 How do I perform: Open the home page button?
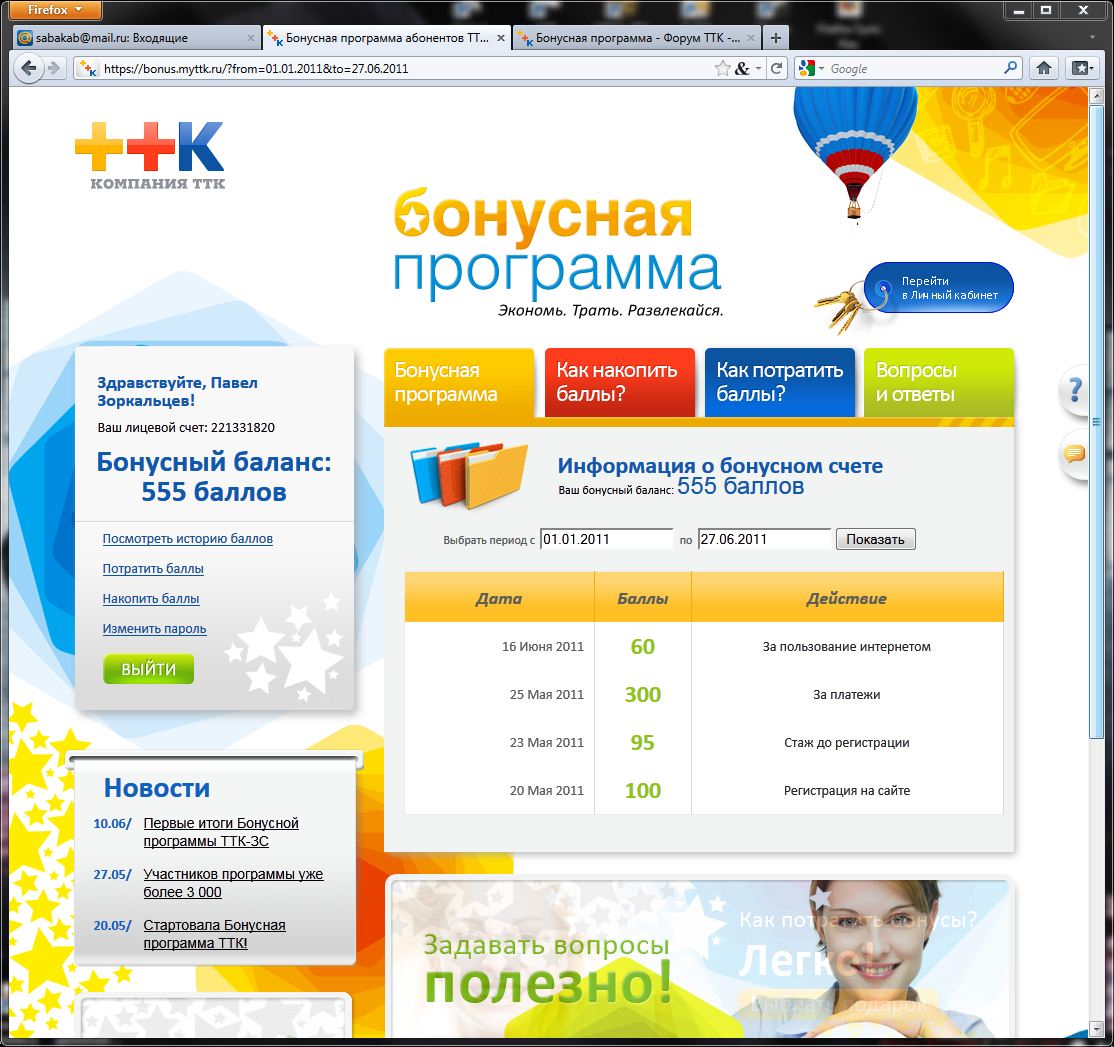(x=1044, y=68)
